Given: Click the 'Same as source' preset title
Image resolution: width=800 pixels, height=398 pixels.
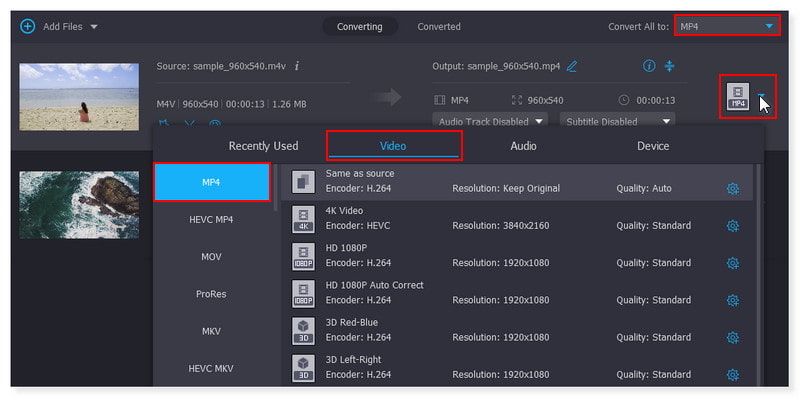Looking at the screenshot, I should point(360,173).
